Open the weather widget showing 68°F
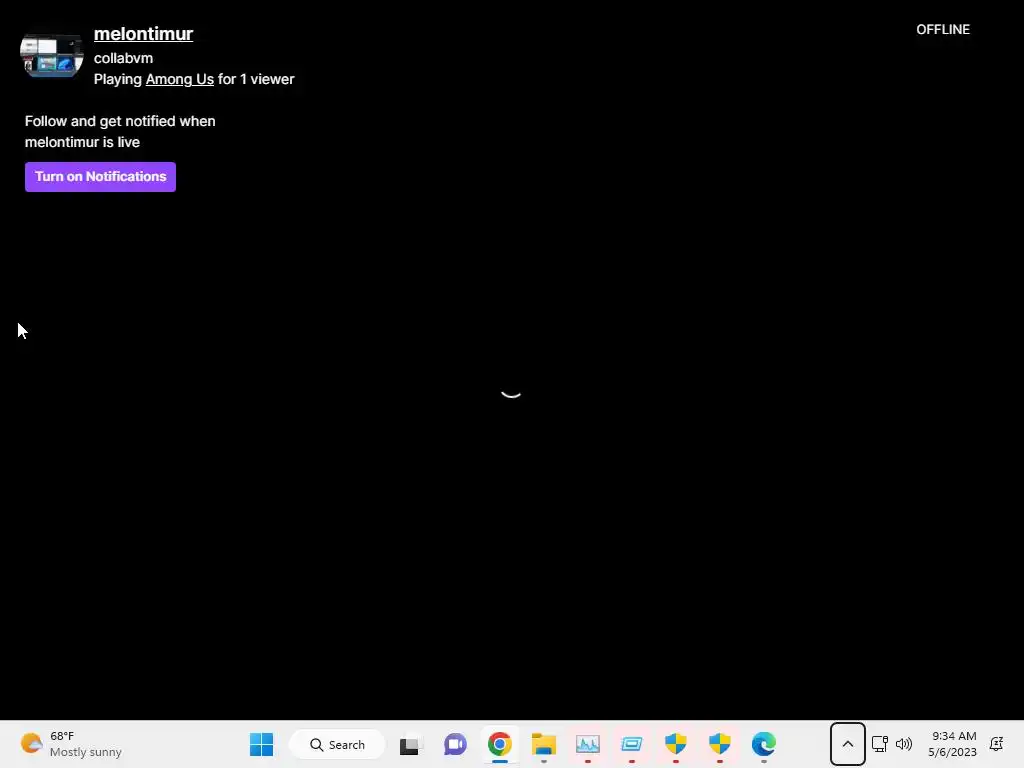This screenshot has height=768, width=1024. (71, 744)
